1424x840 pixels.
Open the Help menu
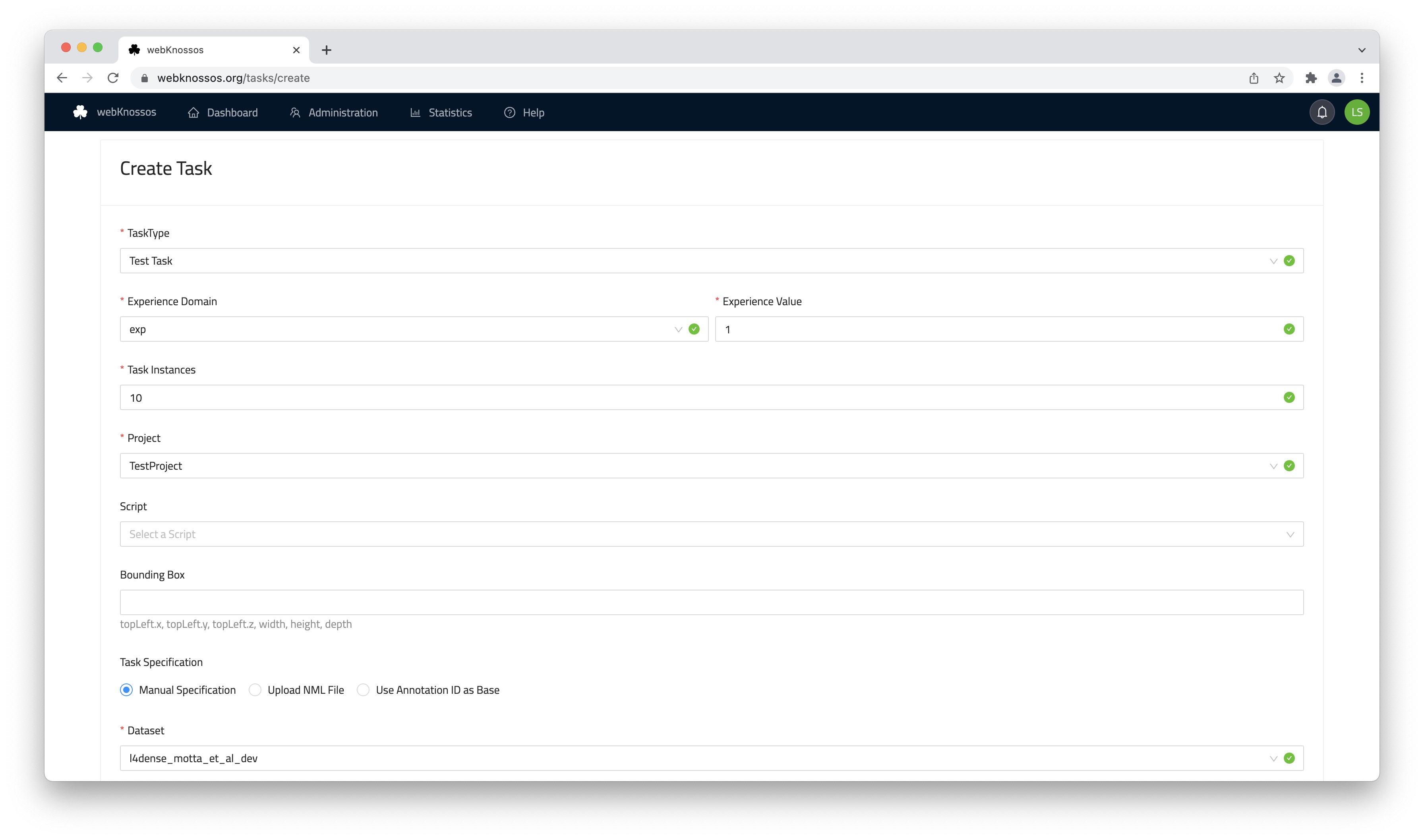pos(524,112)
